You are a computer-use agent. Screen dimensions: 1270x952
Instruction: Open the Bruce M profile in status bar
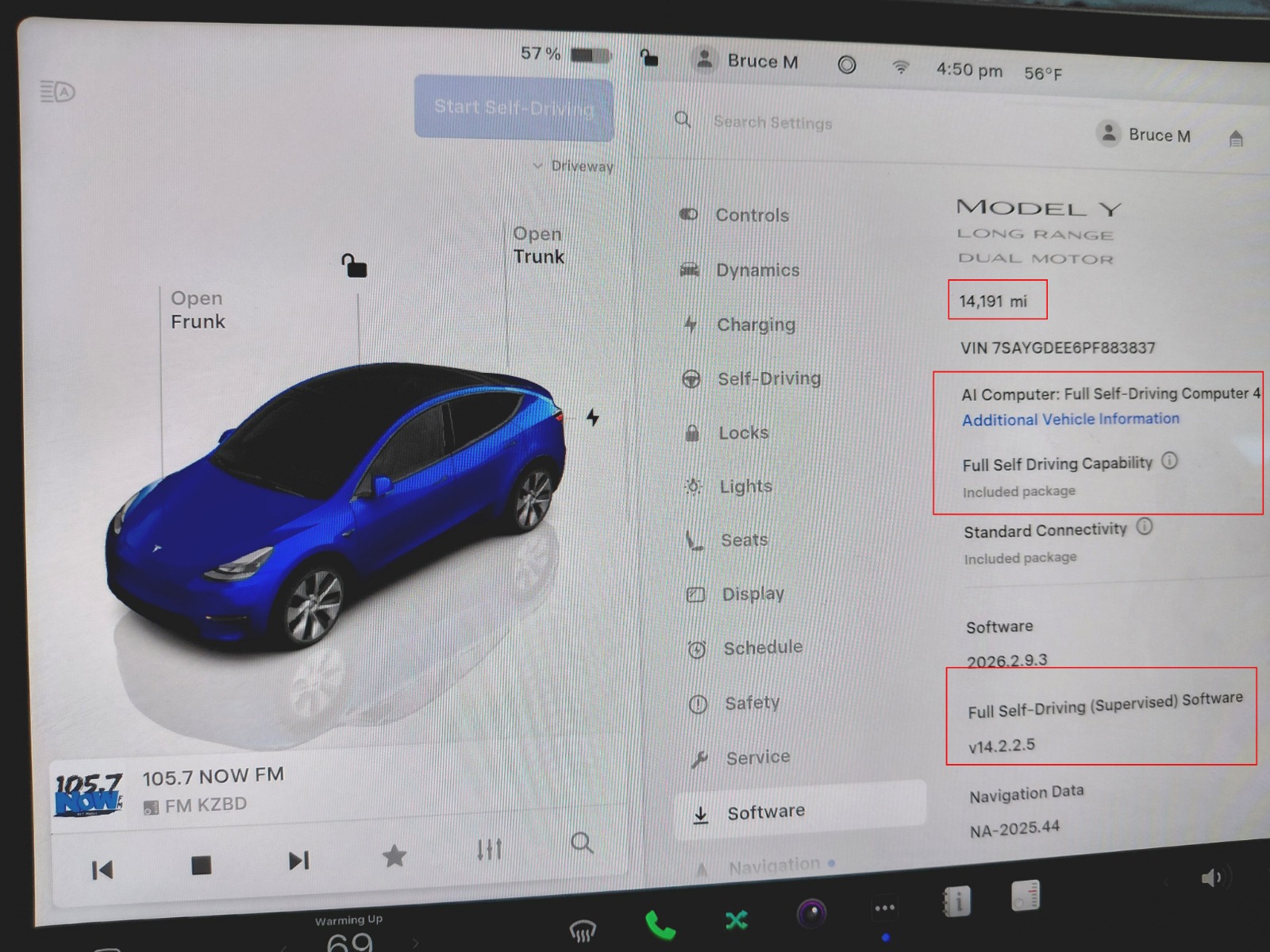pos(746,61)
